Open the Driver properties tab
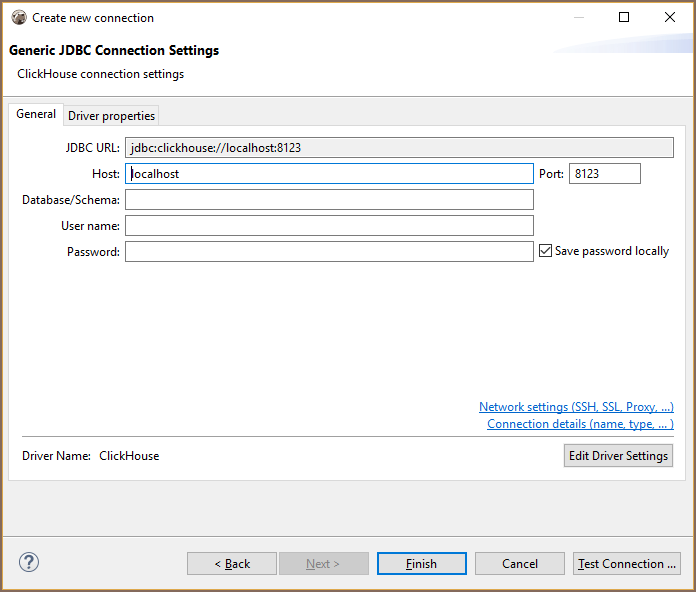The height and width of the screenshot is (592, 696). 111,116
